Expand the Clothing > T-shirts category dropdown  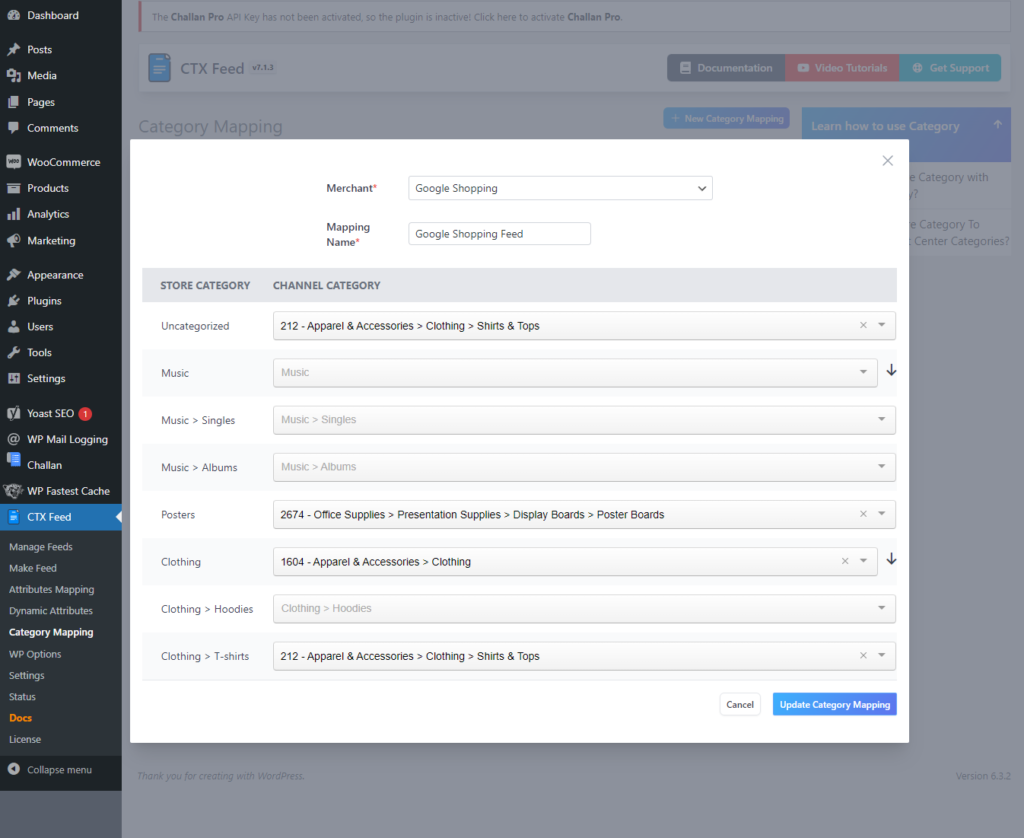(x=882, y=655)
